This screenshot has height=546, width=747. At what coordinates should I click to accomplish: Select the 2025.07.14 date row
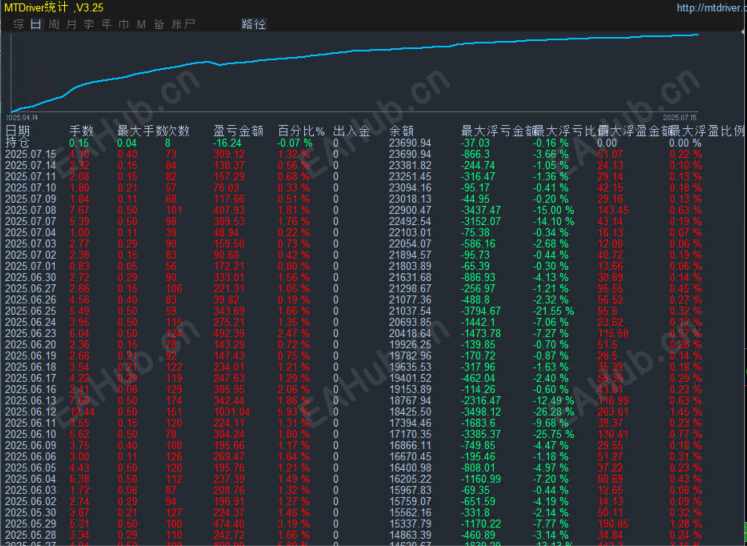click(30, 165)
